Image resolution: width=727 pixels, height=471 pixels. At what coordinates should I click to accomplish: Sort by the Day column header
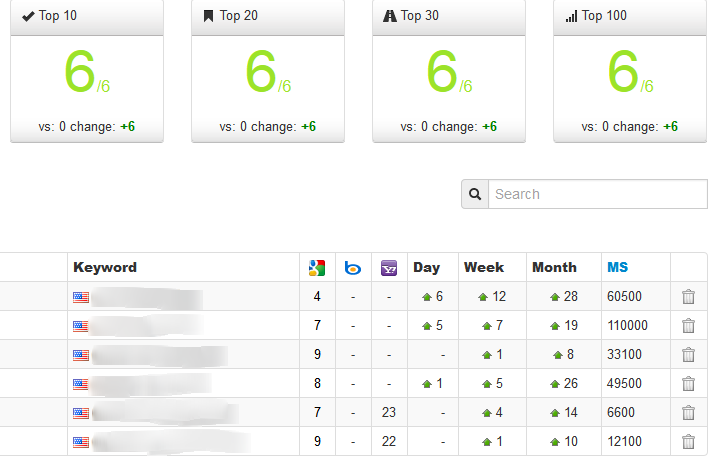427,267
